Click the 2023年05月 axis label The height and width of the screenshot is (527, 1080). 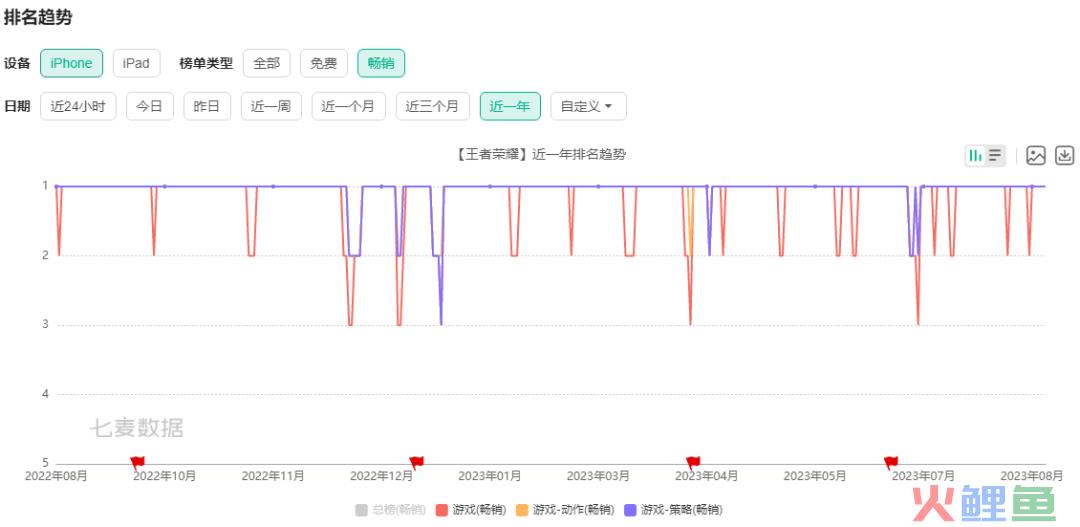(x=815, y=475)
